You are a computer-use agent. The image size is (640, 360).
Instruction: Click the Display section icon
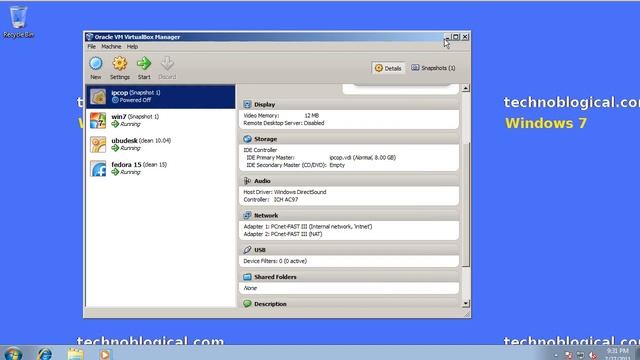point(247,104)
